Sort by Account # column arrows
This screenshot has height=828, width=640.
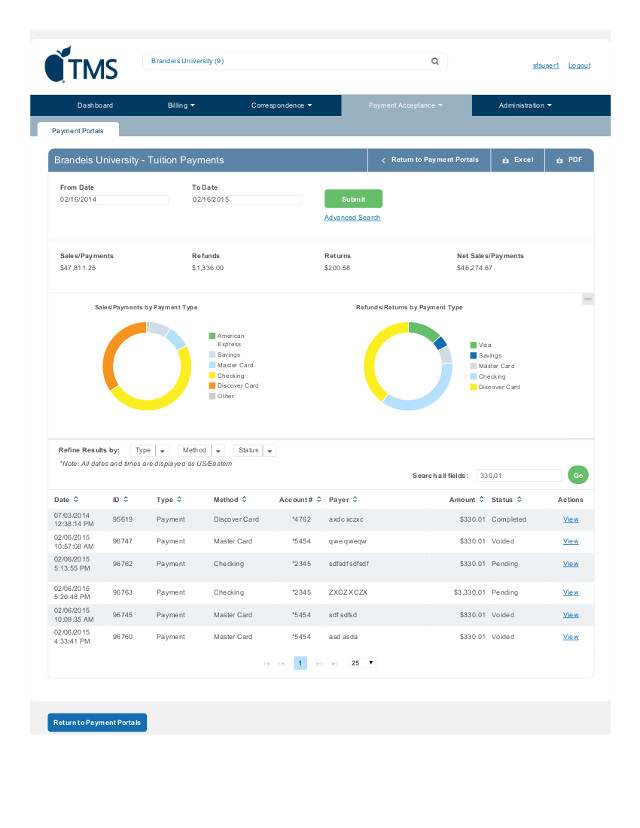coord(319,499)
